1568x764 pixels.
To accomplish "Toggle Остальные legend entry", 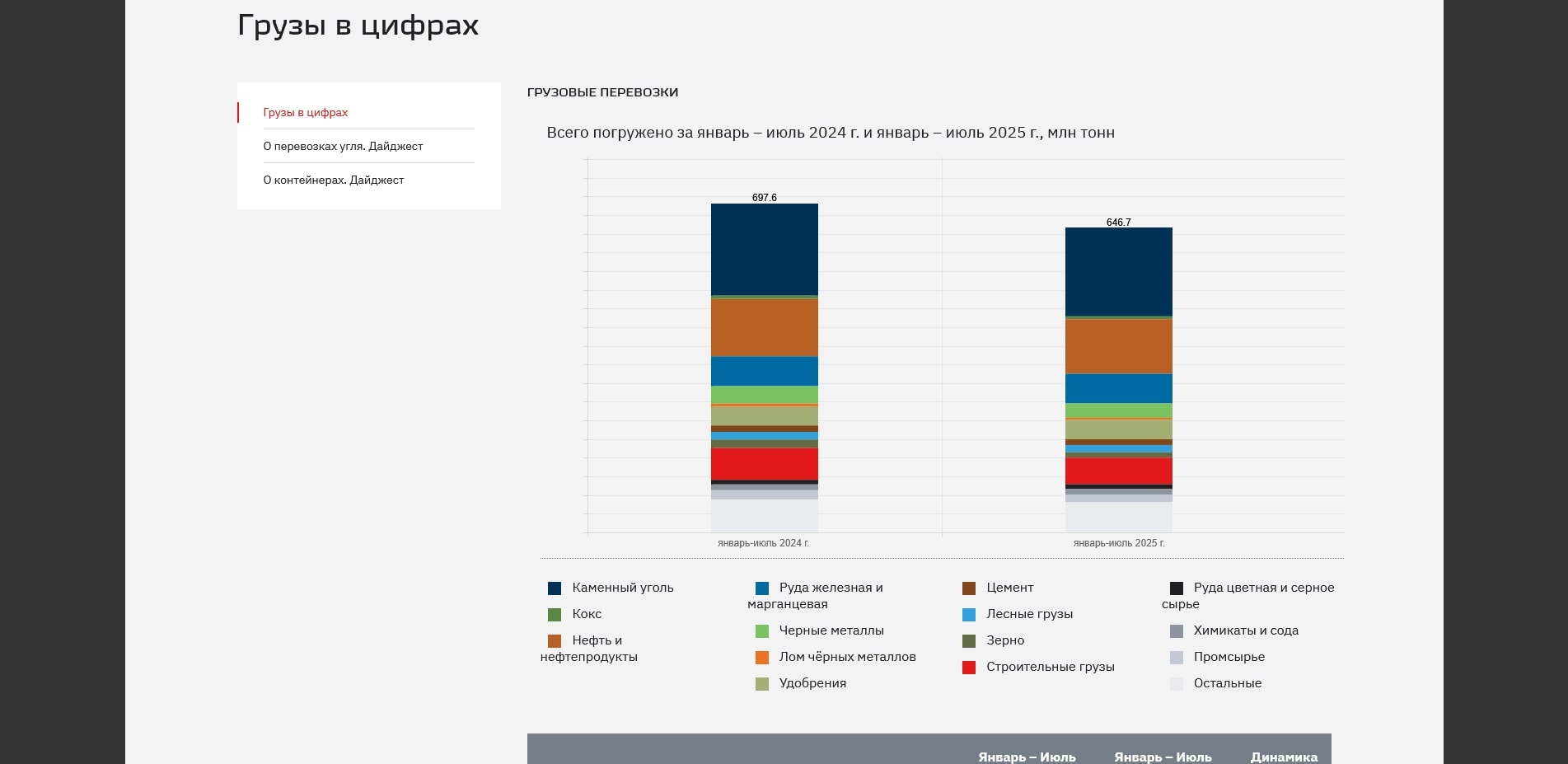I will pos(1177,684).
